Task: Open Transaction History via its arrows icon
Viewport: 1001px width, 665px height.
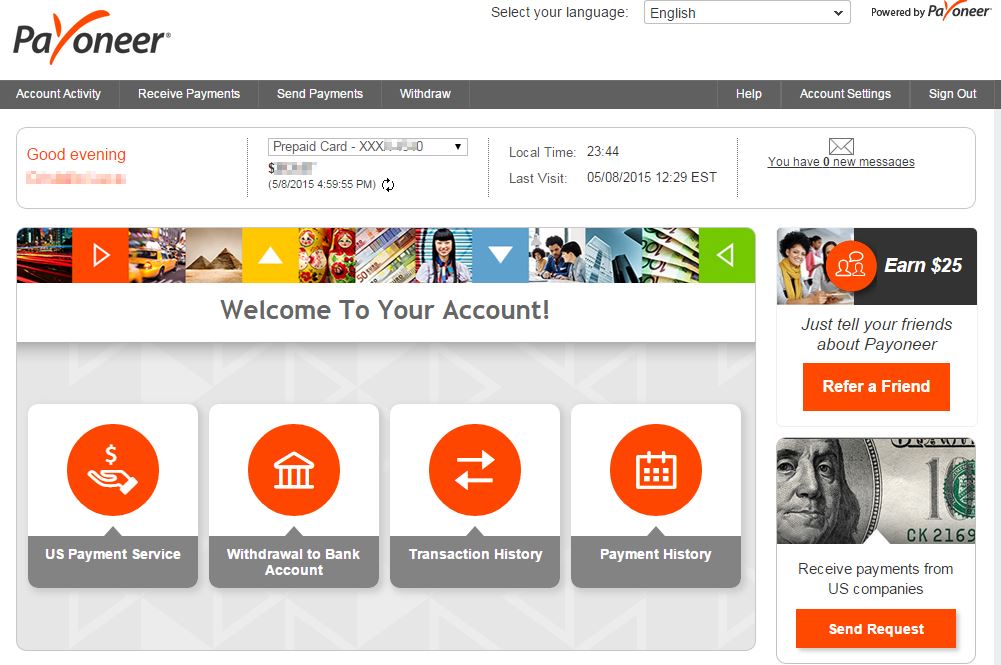Action: click(474, 470)
